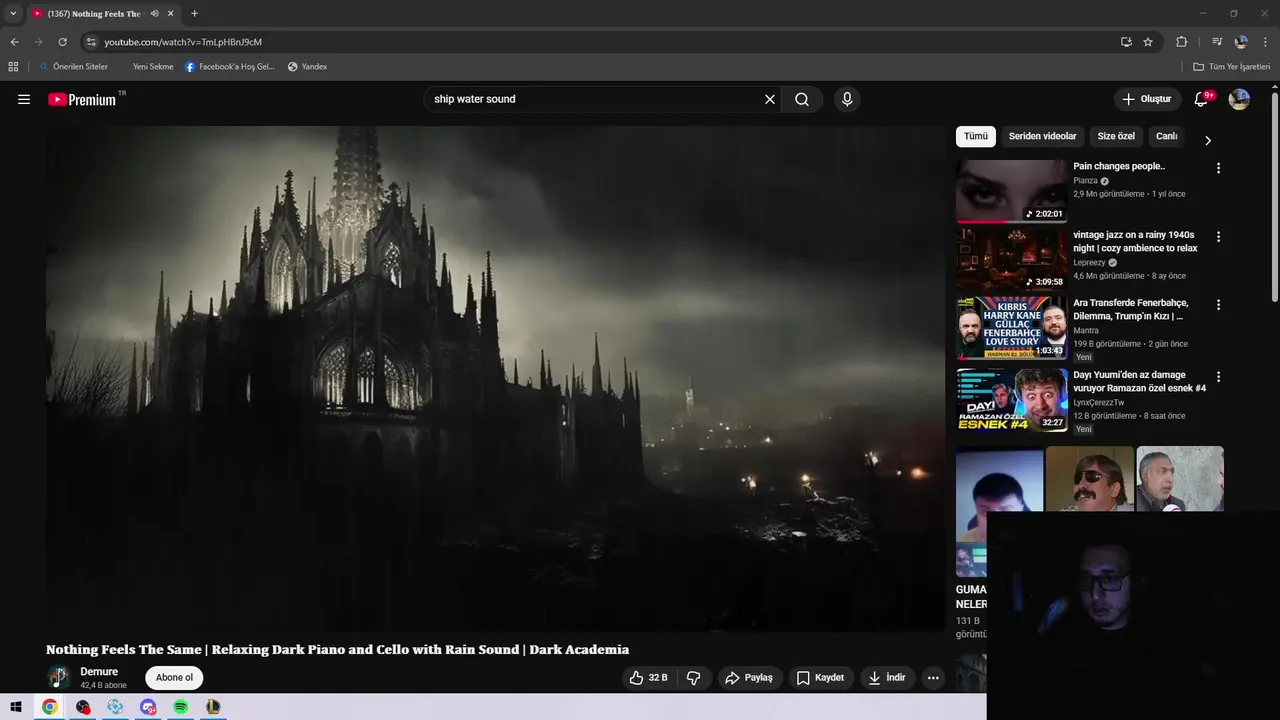Viewport: 1280px width, 720px height.
Task: Download video with İndir button
Action: 887,677
